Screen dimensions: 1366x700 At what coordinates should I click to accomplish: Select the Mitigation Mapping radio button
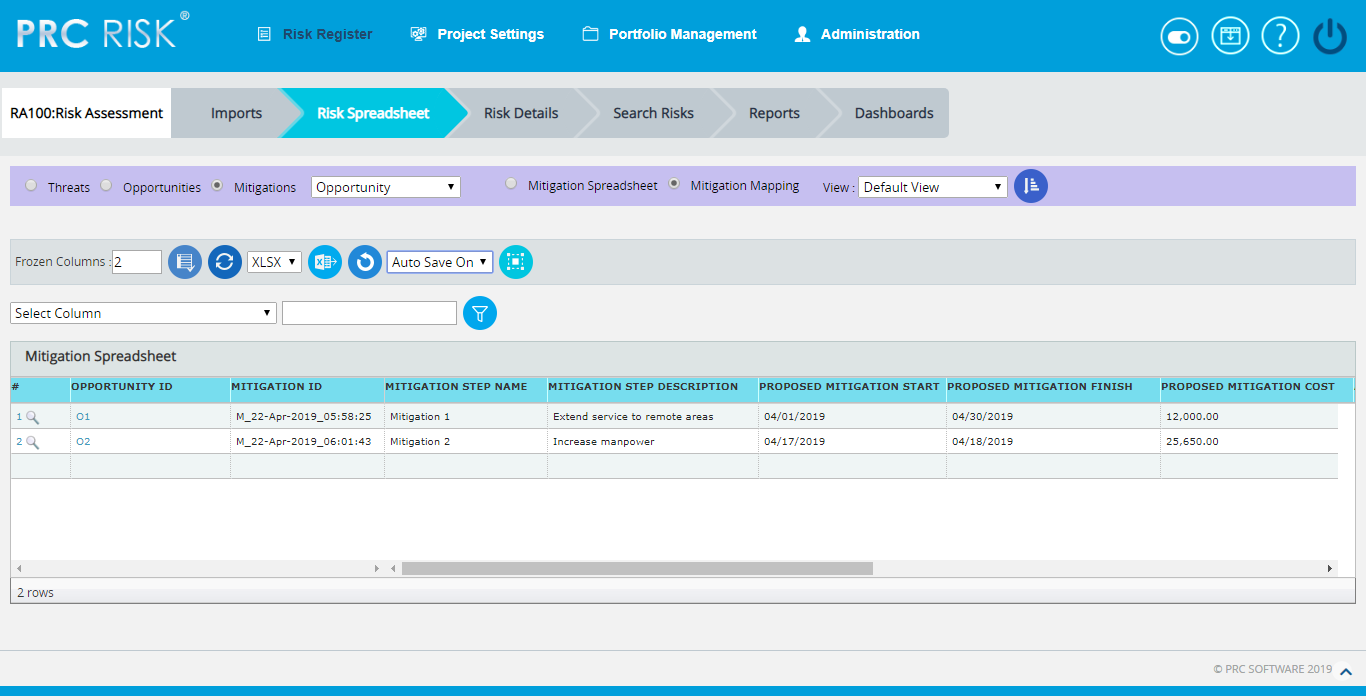(x=675, y=184)
